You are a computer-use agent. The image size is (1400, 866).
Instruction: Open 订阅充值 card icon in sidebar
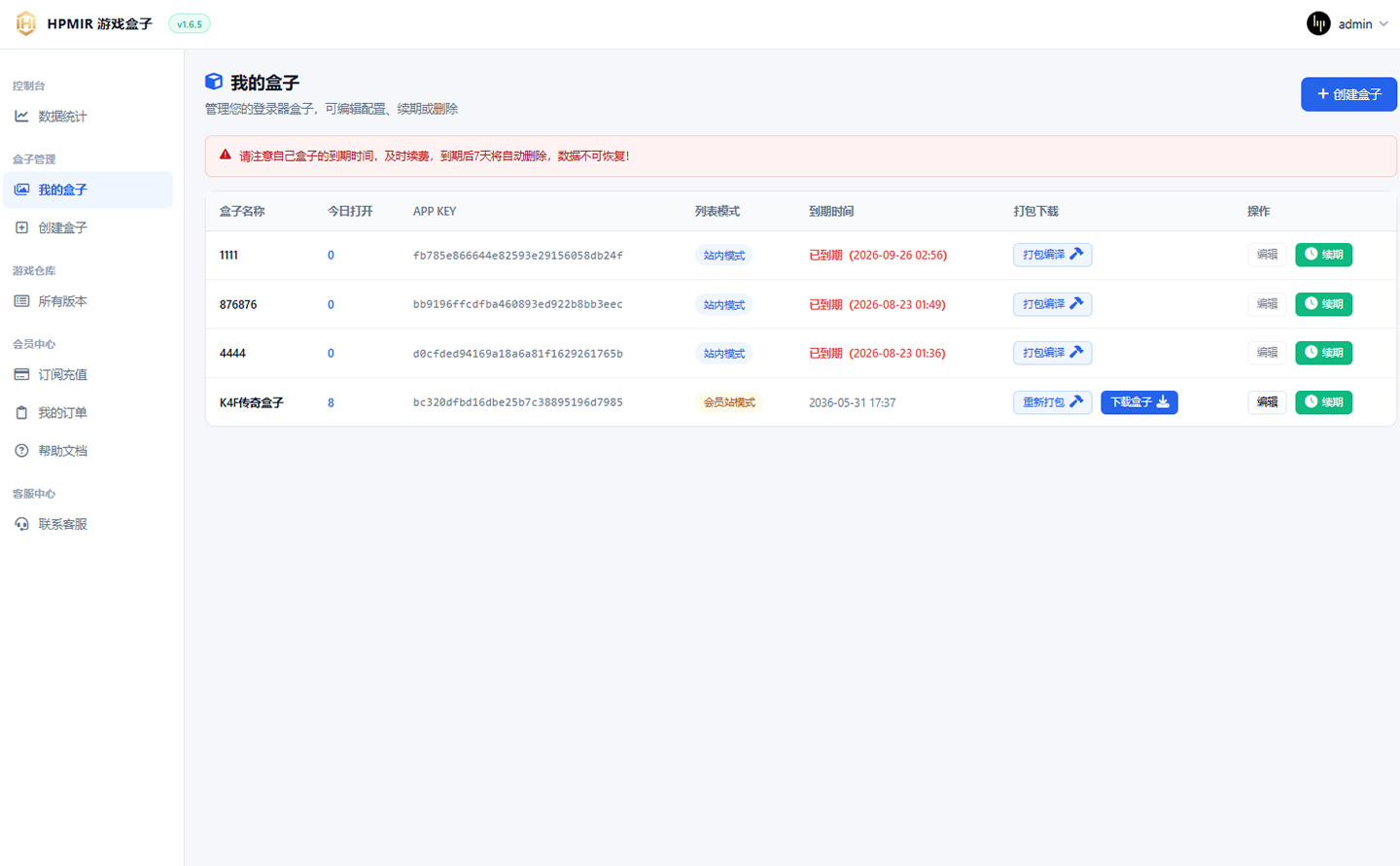pos(21,374)
